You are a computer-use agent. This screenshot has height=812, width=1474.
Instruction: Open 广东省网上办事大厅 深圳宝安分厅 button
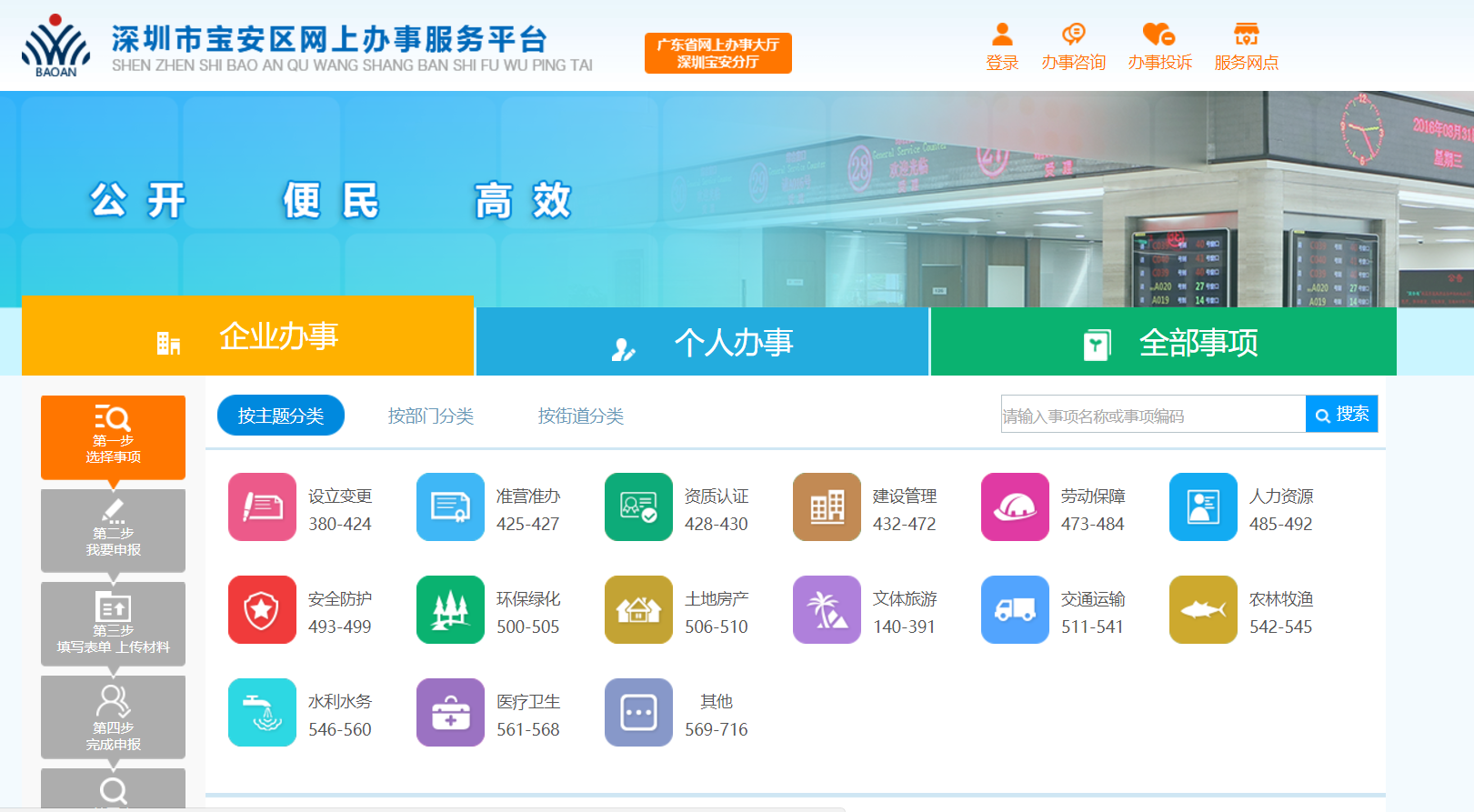[x=718, y=53]
